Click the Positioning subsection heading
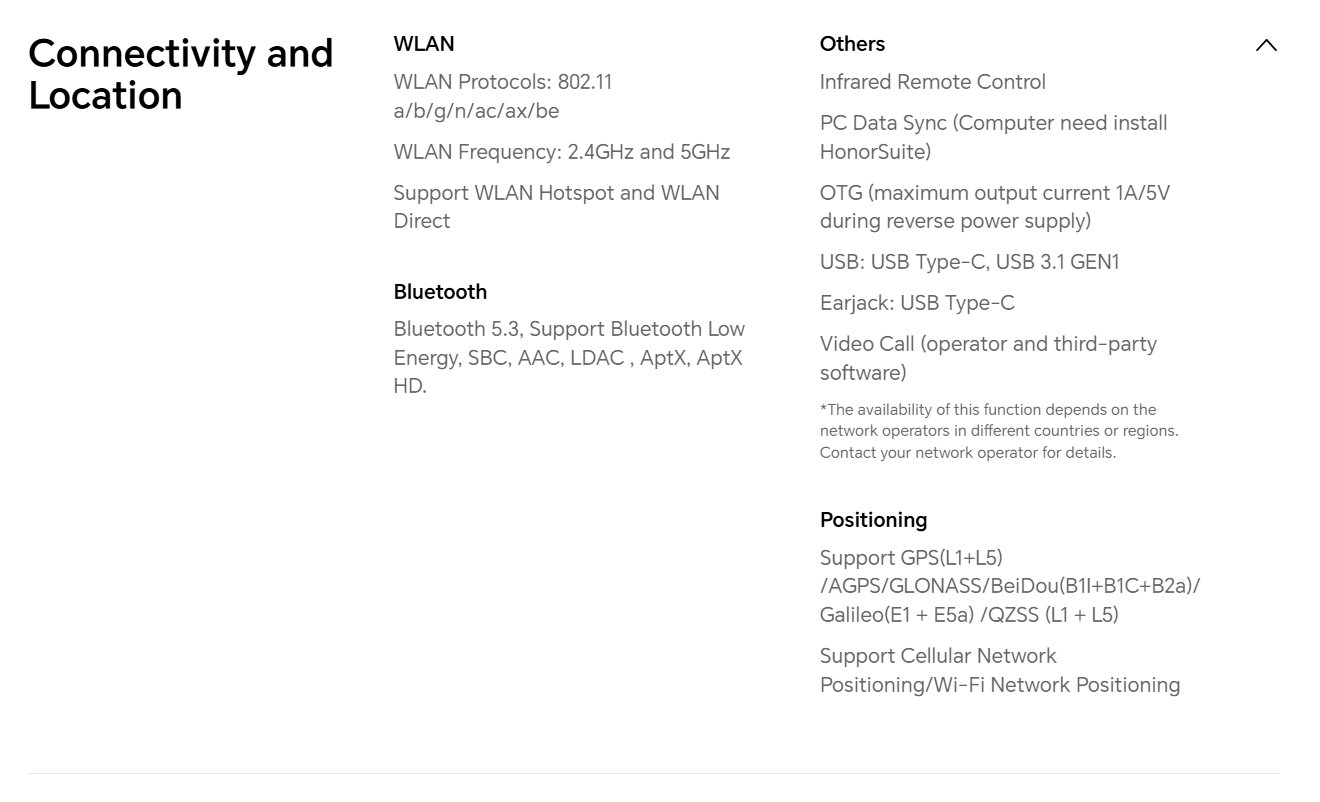Image resolution: width=1320 pixels, height=802 pixels. coord(873,520)
